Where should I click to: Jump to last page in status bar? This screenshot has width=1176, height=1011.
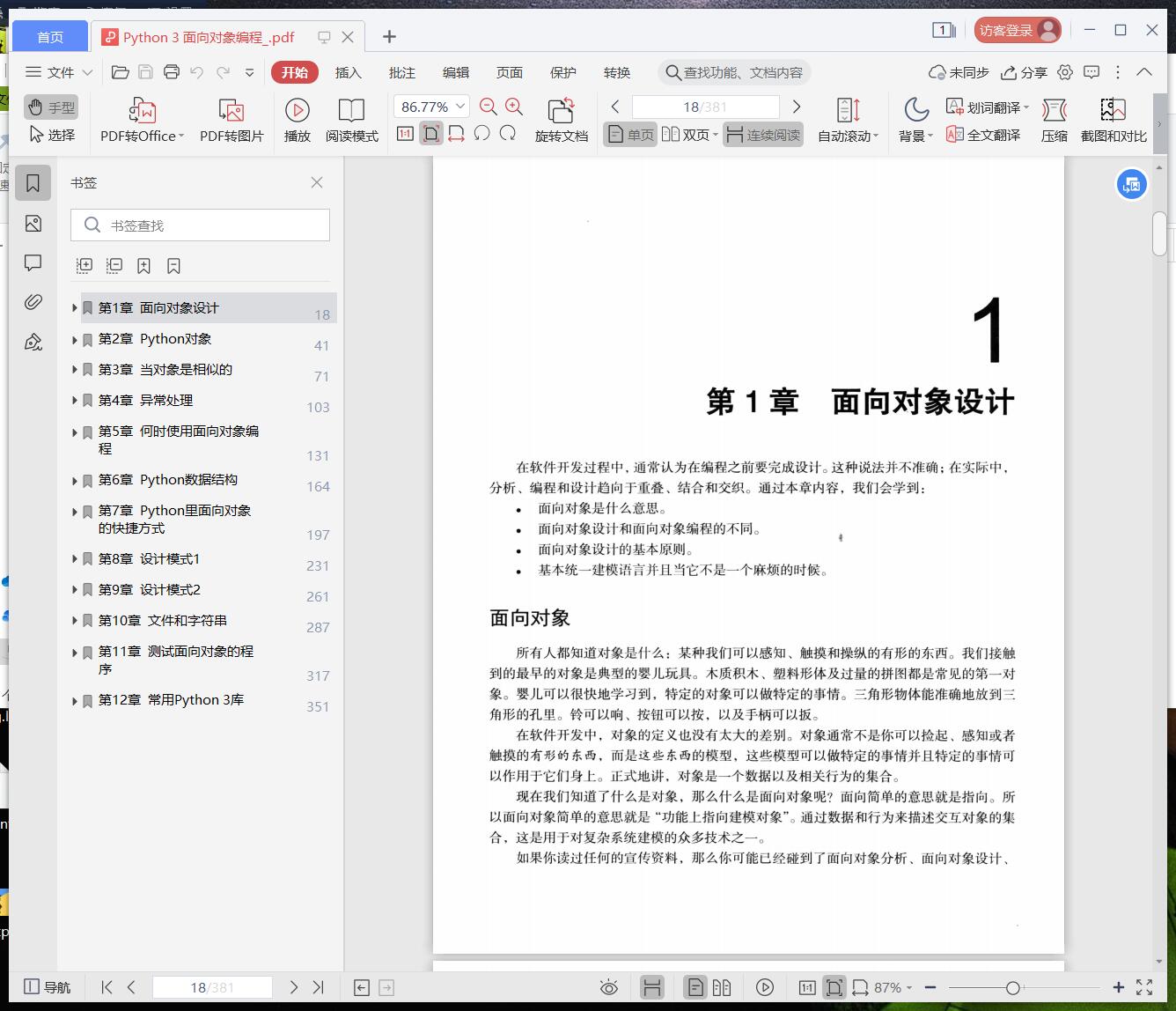[319, 987]
